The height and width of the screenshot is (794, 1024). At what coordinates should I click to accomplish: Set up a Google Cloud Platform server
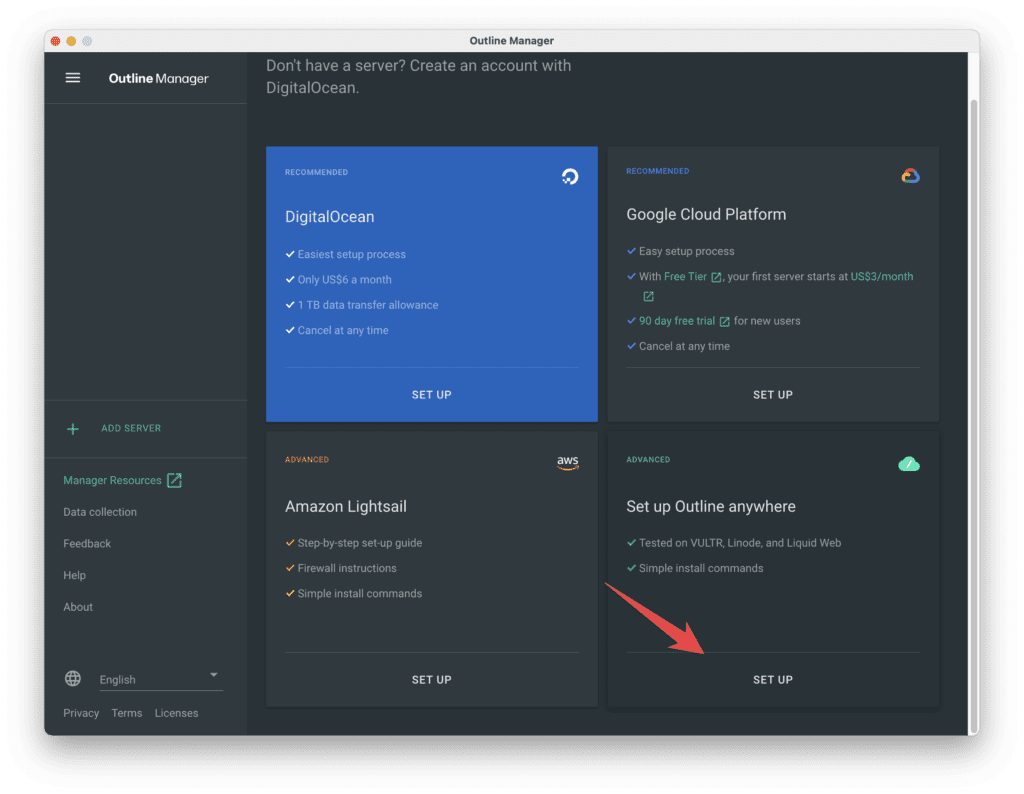pos(773,395)
